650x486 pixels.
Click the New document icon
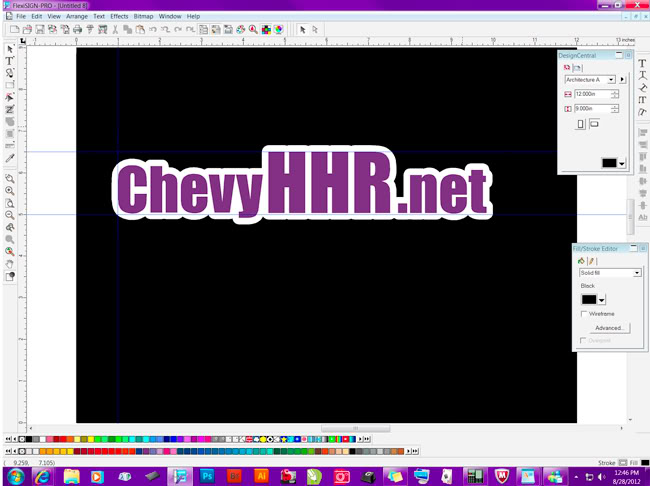[x=15, y=29]
